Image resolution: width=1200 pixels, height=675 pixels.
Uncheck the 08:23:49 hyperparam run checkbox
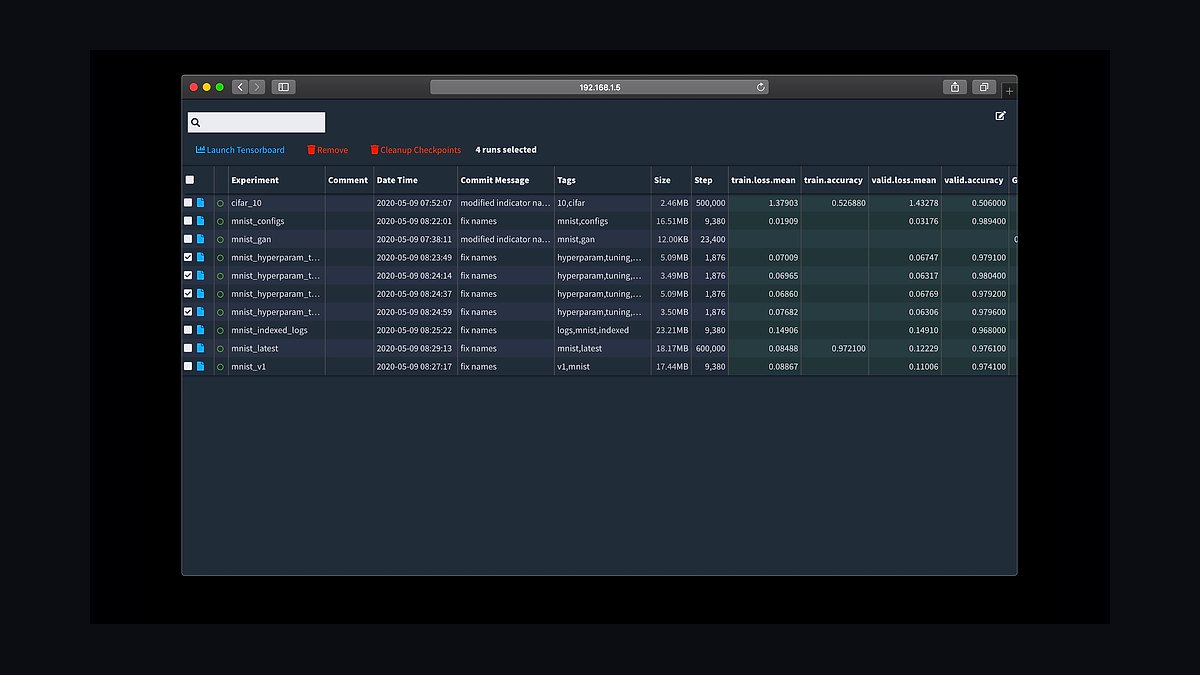pos(188,257)
